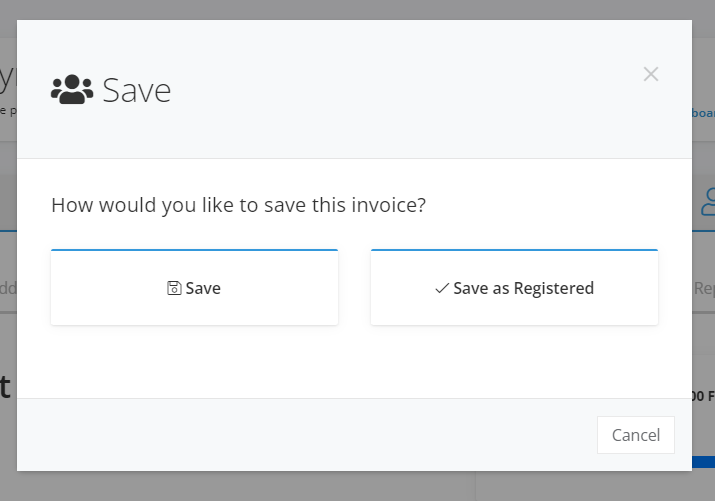This screenshot has height=501, width=715.
Task: Click the floppy disk icon on Save
Action: 174,288
